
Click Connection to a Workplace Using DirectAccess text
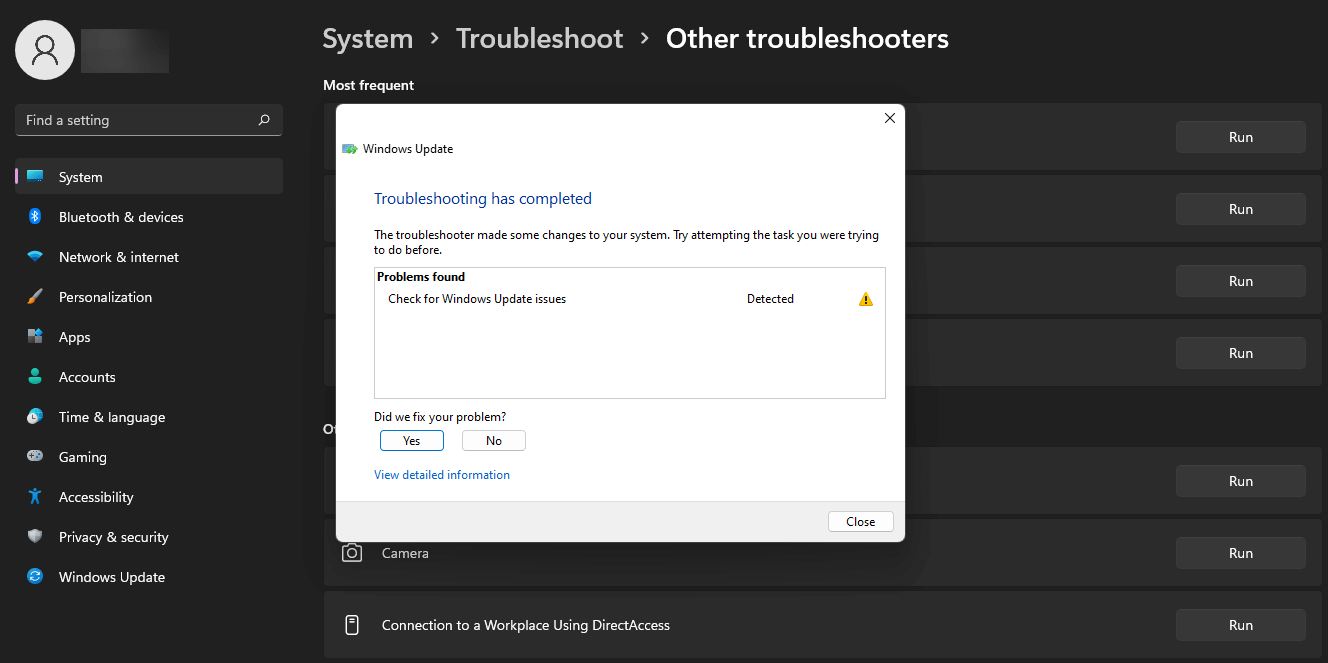tap(526, 625)
